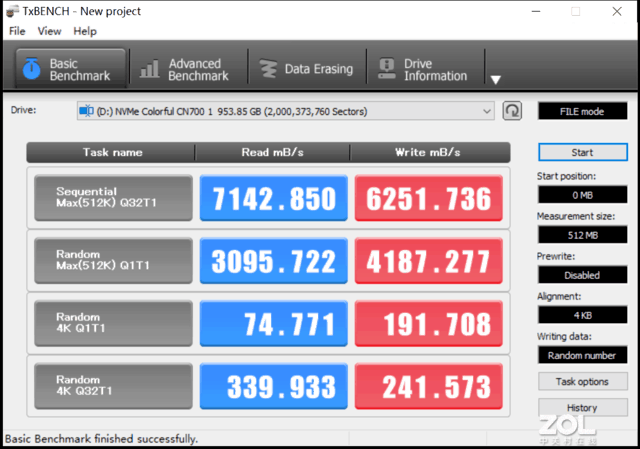
Task: Click the drive icon in the Drive selector
Action: (x=87, y=110)
